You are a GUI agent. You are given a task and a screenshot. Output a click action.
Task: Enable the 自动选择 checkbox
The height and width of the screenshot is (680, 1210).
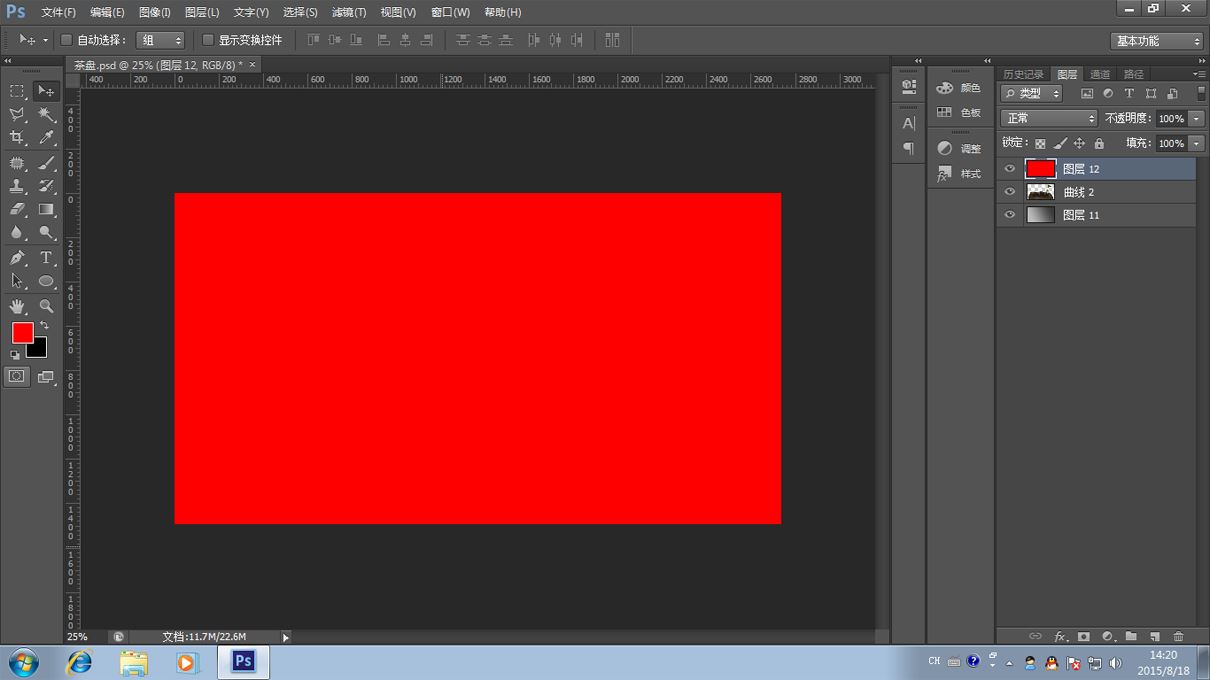pyautogui.click(x=67, y=40)
